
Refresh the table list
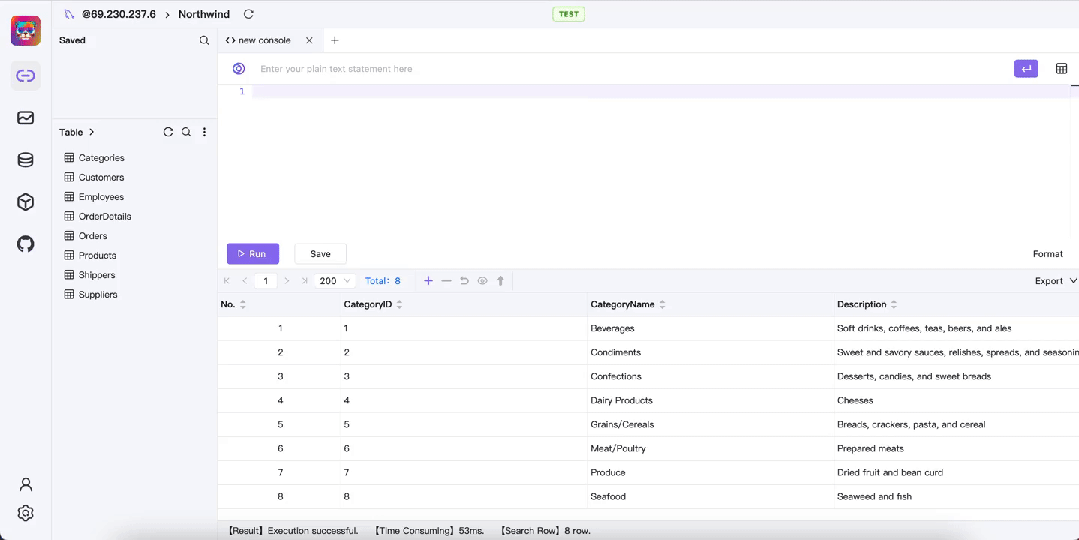point(168,132)
